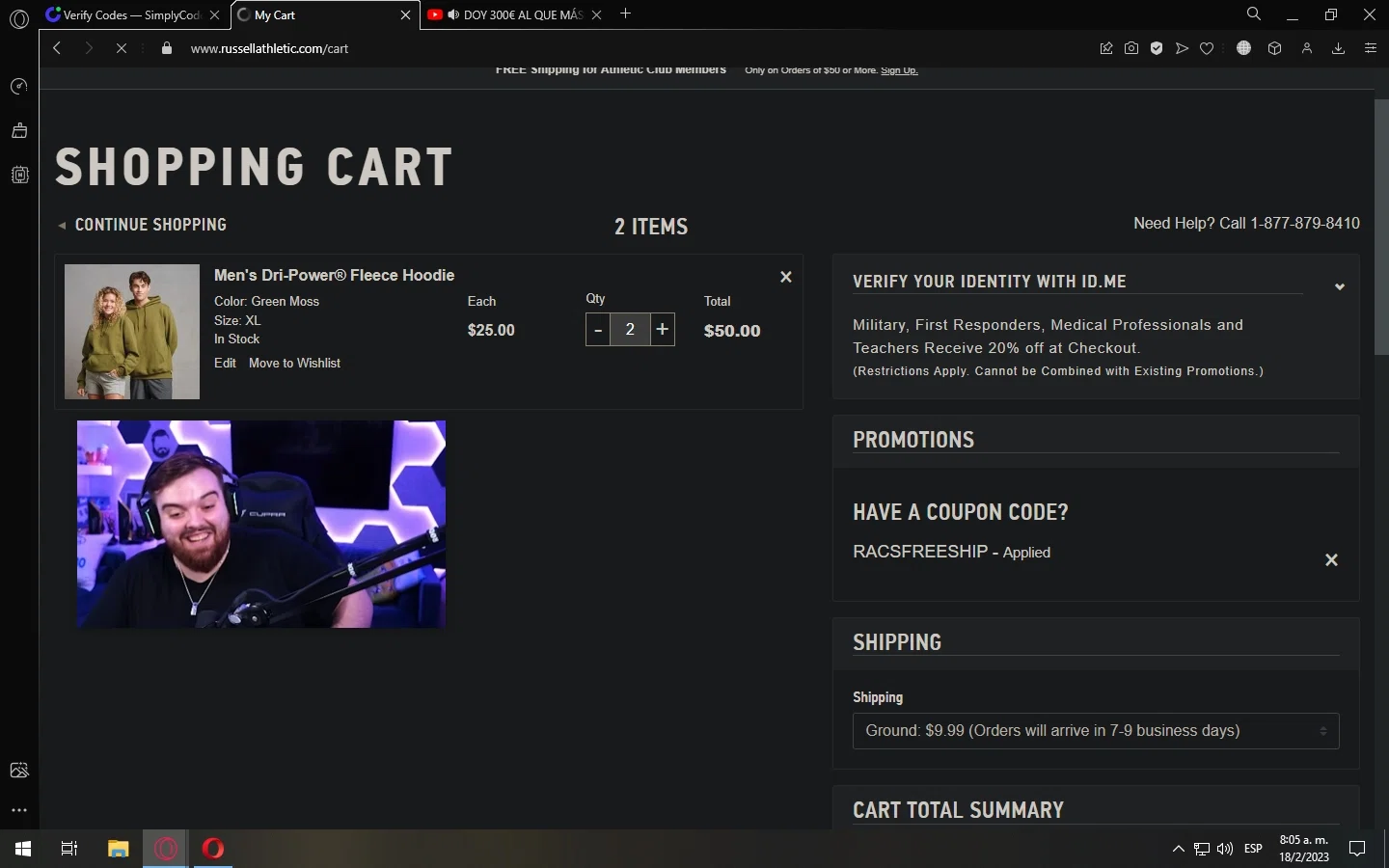Open the Windows Start menu

(23, 849)
